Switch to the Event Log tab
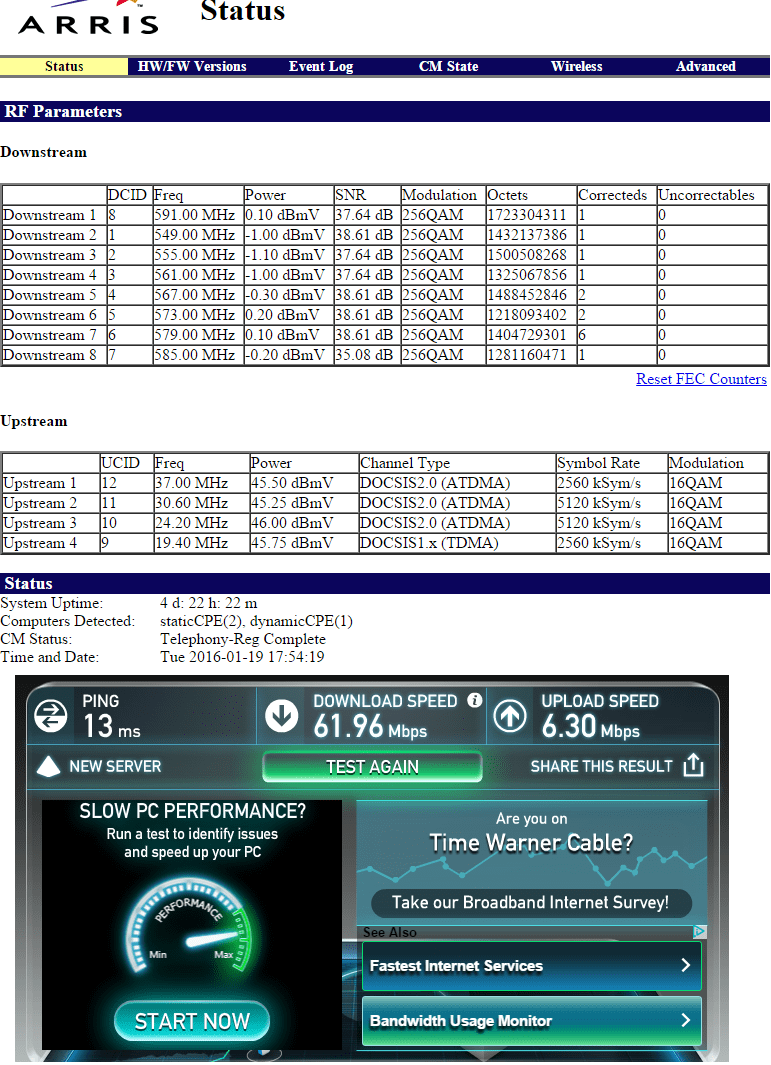The height and width of the screenshot is (1065, 771). (321, 67)
